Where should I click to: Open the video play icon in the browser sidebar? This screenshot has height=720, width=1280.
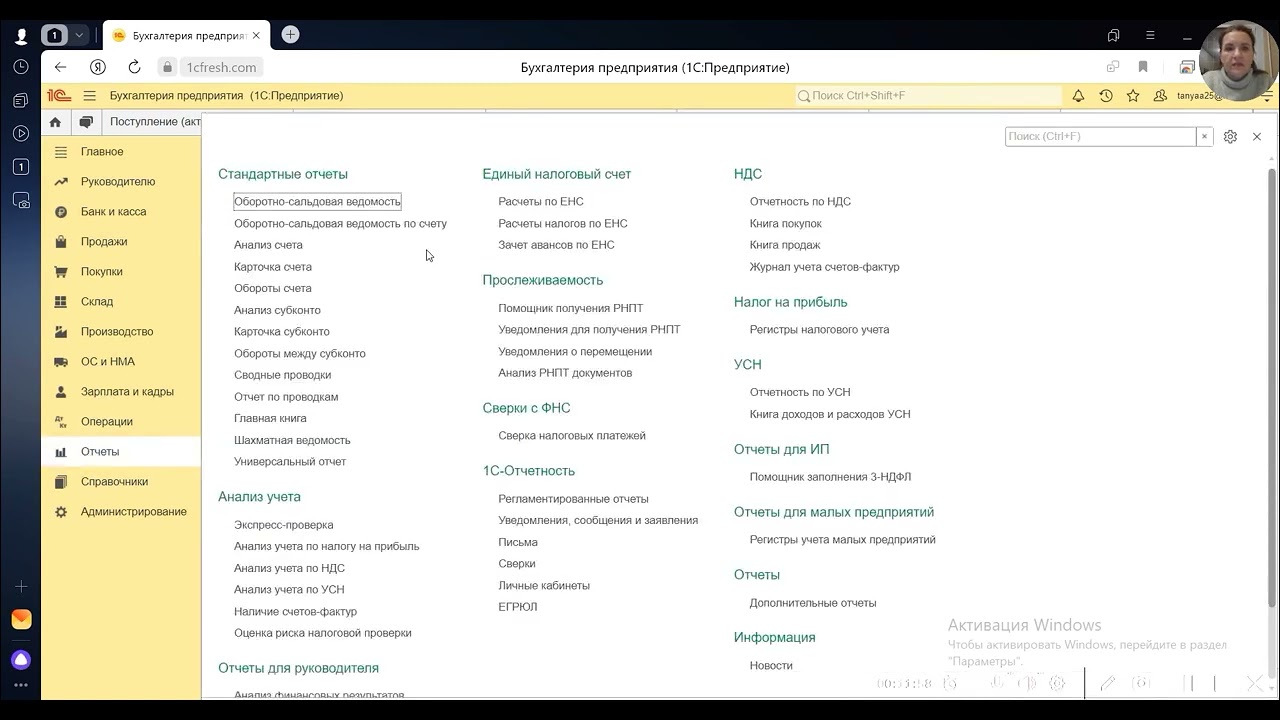[x=21, y=134]
